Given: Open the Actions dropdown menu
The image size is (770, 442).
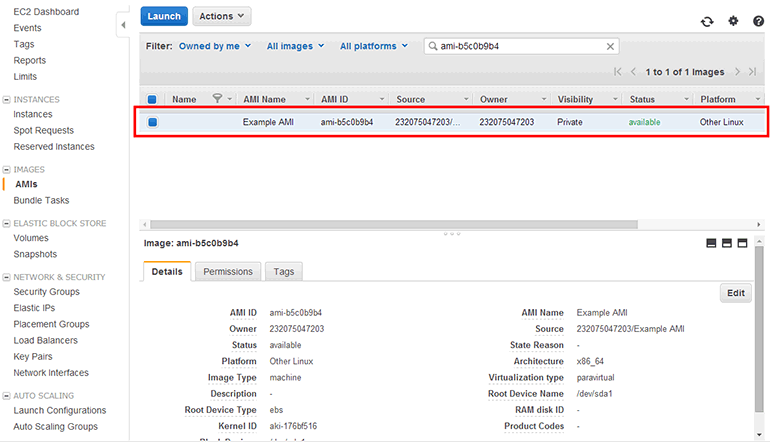Looking at the screenshot, I should tap(221, 16).
